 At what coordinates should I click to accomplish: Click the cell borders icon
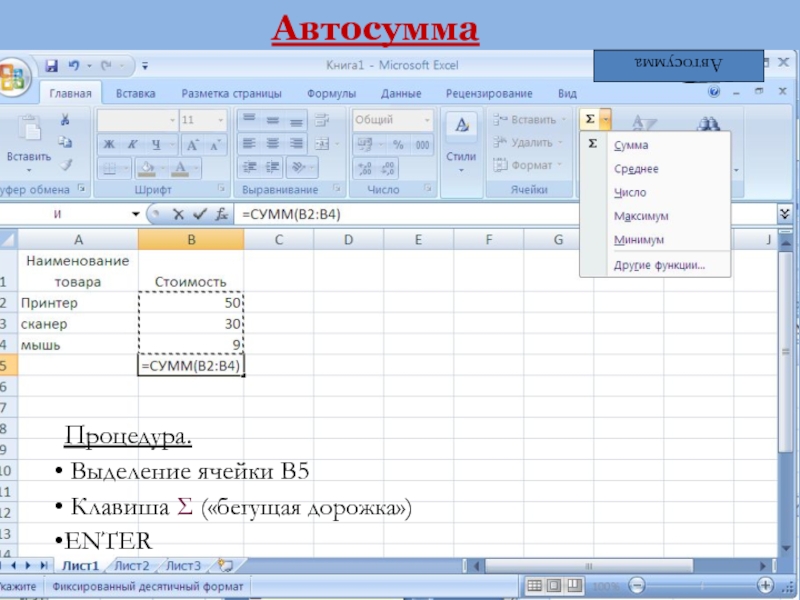(x=109, y=168)
